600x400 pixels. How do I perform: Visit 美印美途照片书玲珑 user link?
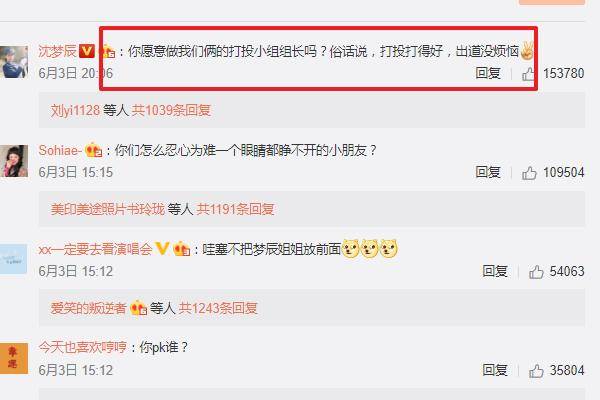coord(108,209)
